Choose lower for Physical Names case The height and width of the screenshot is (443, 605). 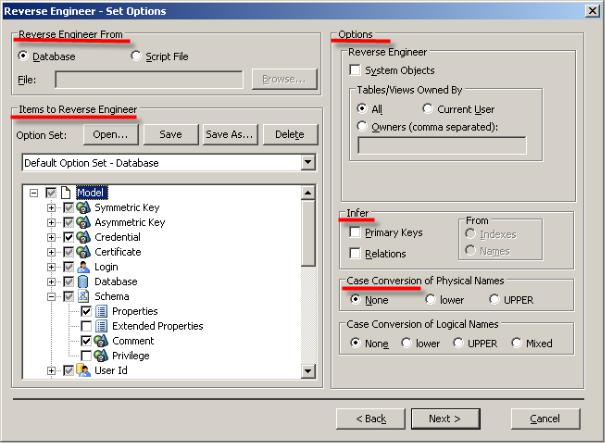tap(430, 299)
